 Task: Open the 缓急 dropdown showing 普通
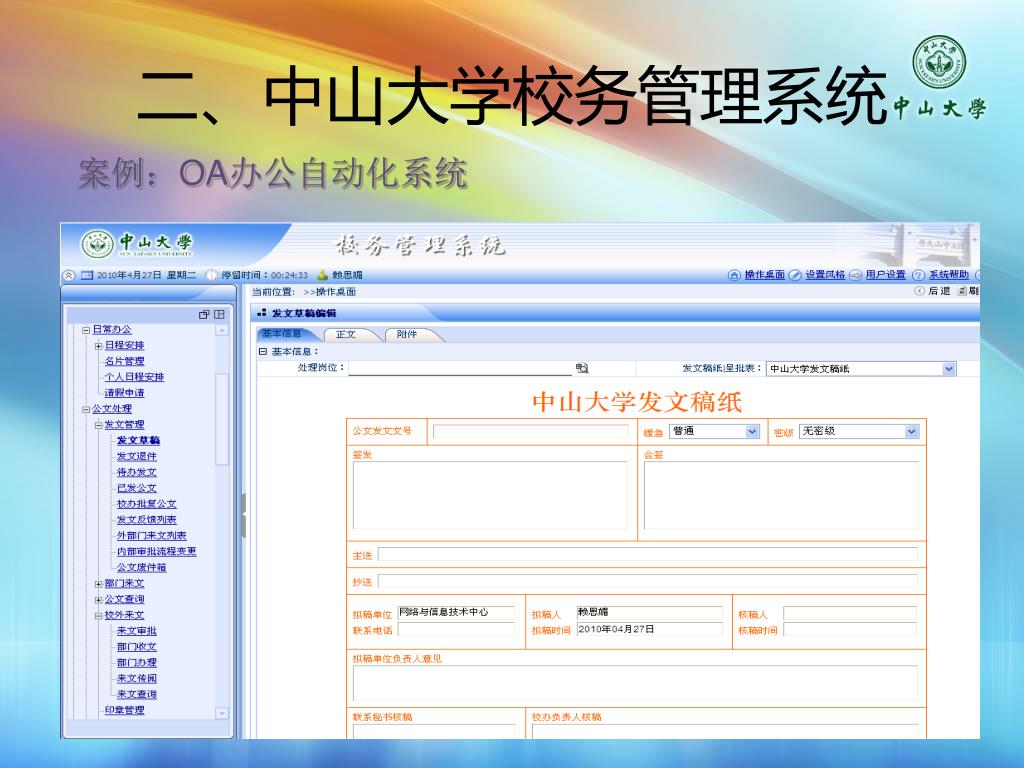[752, 432]
